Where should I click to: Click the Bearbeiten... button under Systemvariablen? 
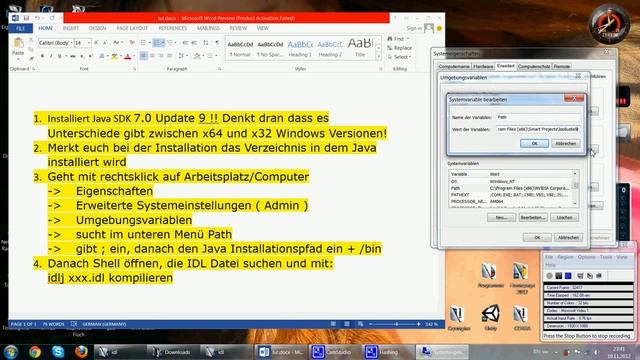pyautogui.click(x=533, y=218)
